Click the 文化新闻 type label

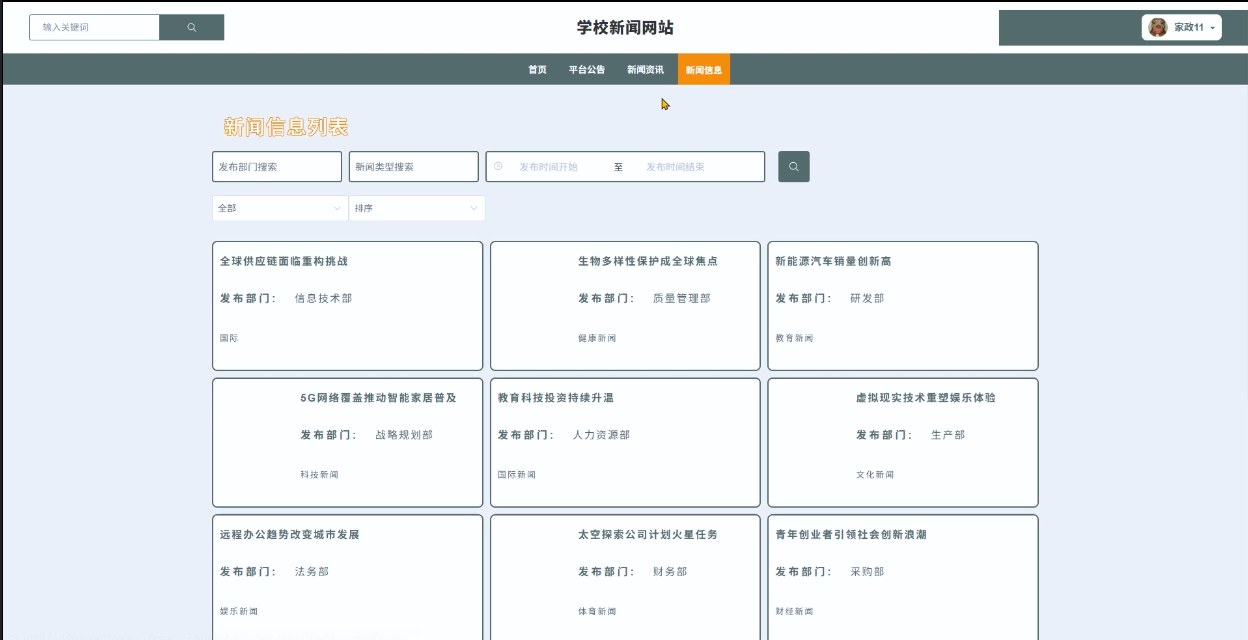[875, 475]
